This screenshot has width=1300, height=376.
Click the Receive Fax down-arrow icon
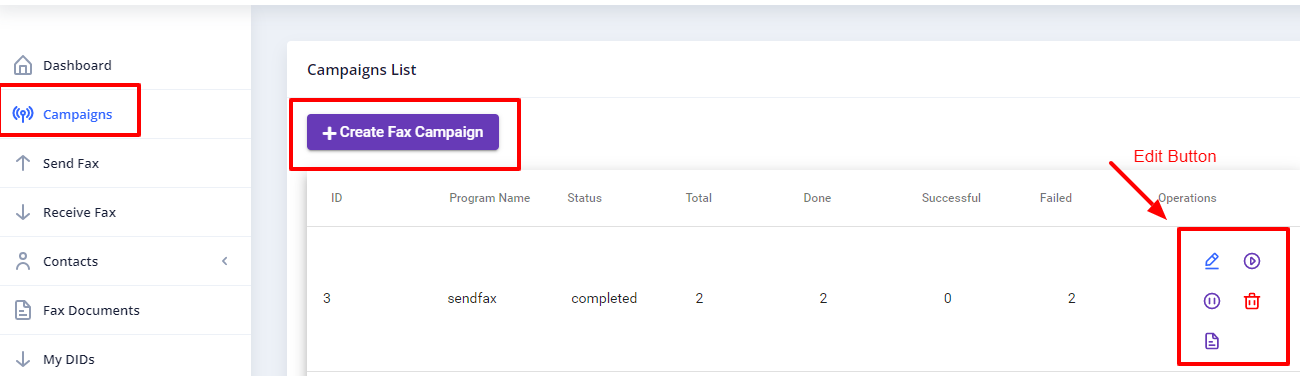point(23,212)
